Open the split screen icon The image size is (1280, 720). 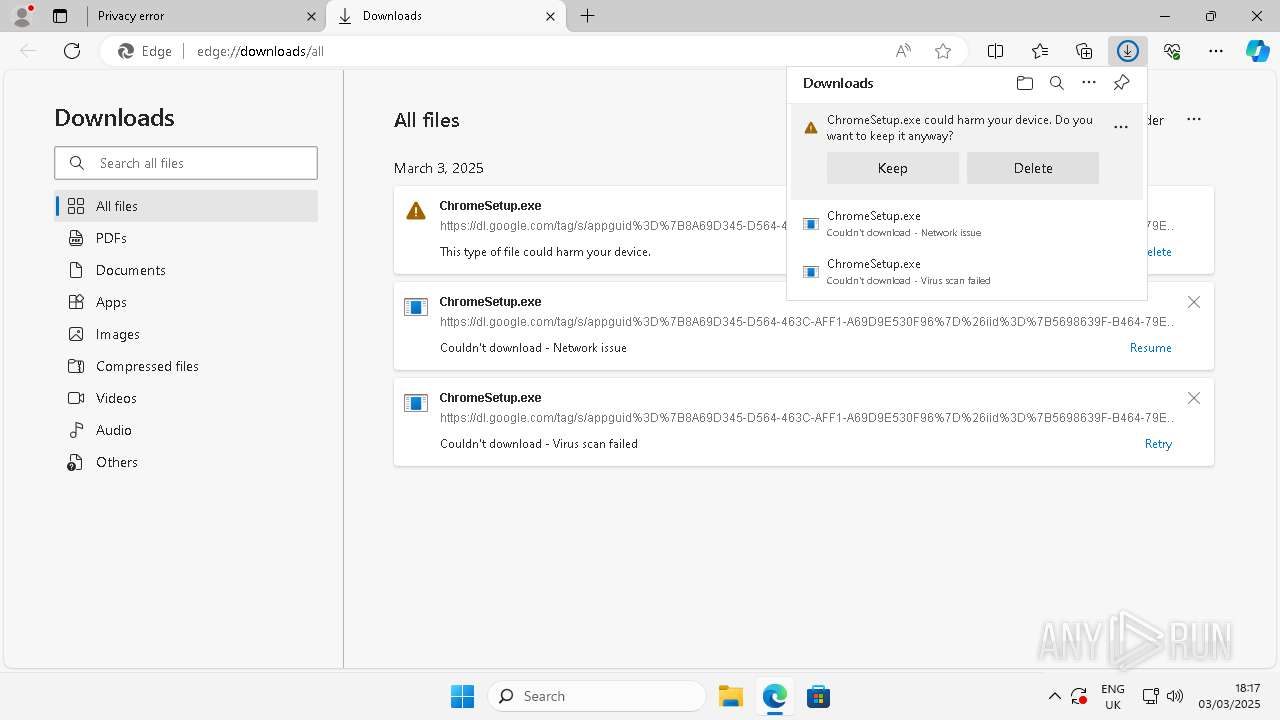pyautogui.click(x=996, y=51)
